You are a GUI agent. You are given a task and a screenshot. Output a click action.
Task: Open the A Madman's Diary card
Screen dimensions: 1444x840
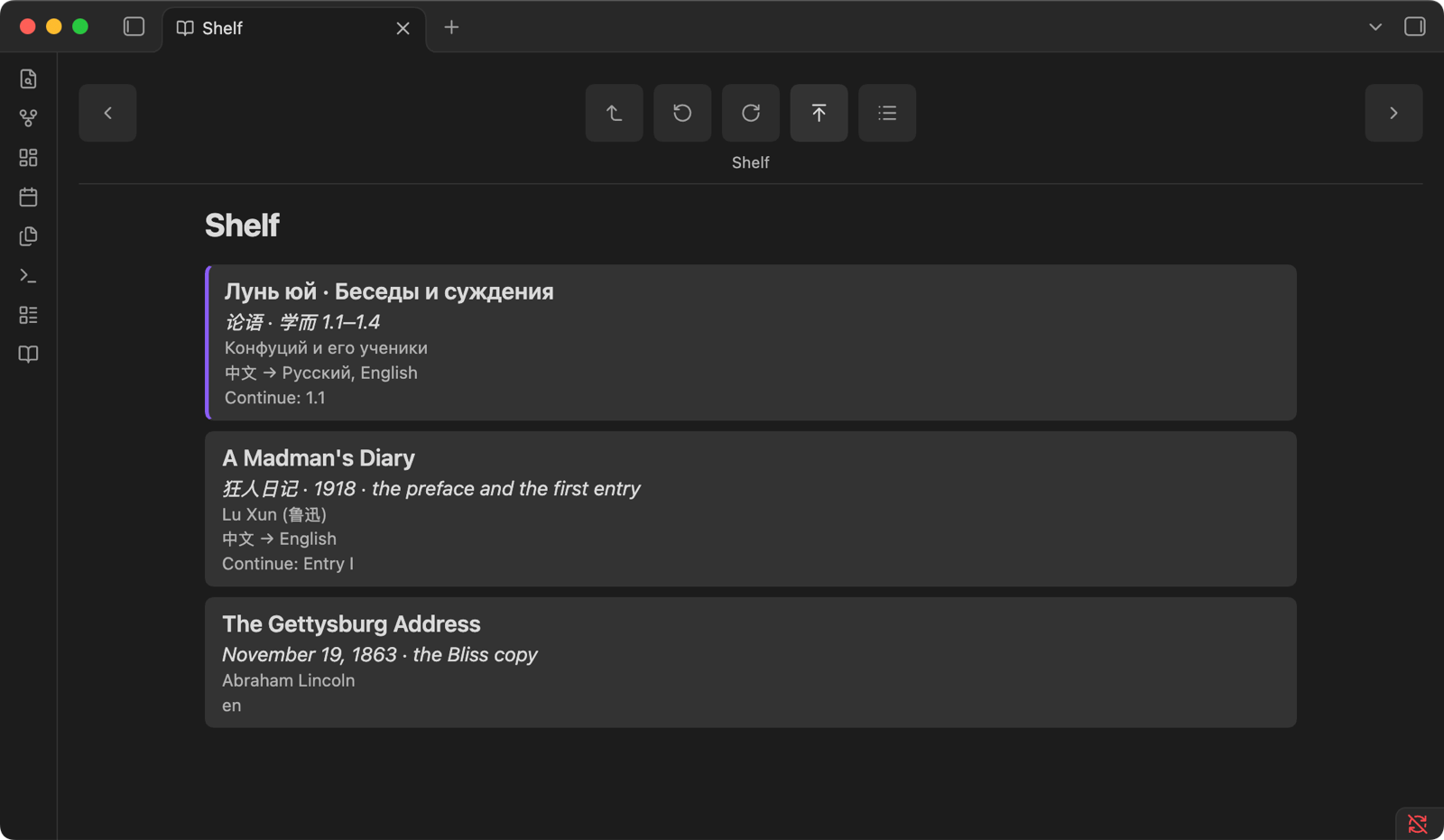(x=751, y=509)
